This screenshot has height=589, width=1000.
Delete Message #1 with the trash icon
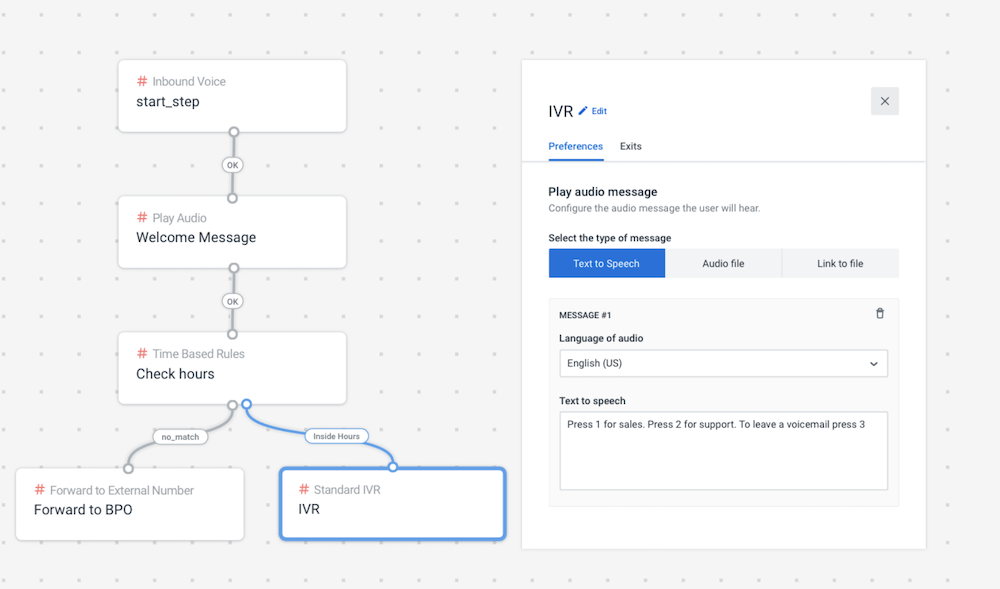(x=879, y=313)
